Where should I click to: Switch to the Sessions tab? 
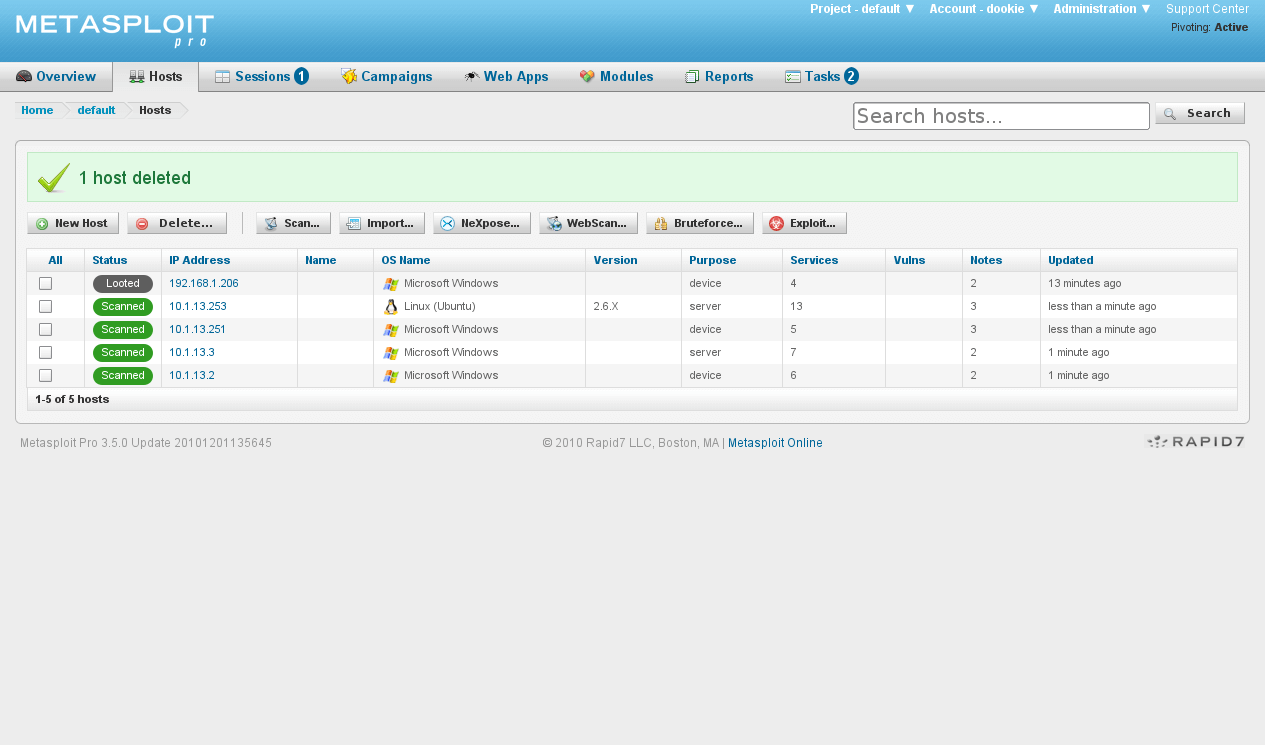click(261, 76)
